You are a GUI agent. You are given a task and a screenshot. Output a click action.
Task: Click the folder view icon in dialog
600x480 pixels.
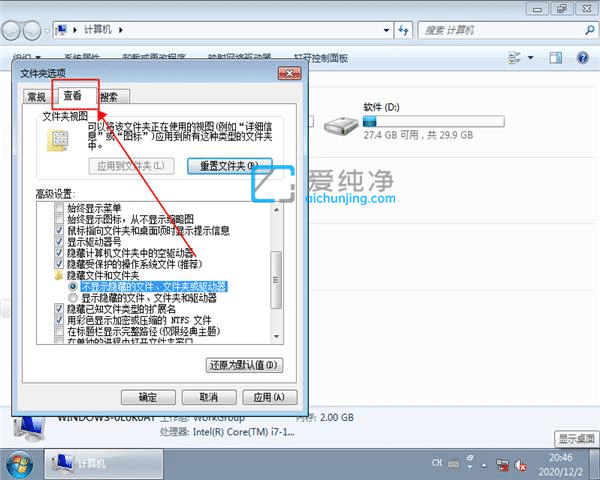point(58,140)
